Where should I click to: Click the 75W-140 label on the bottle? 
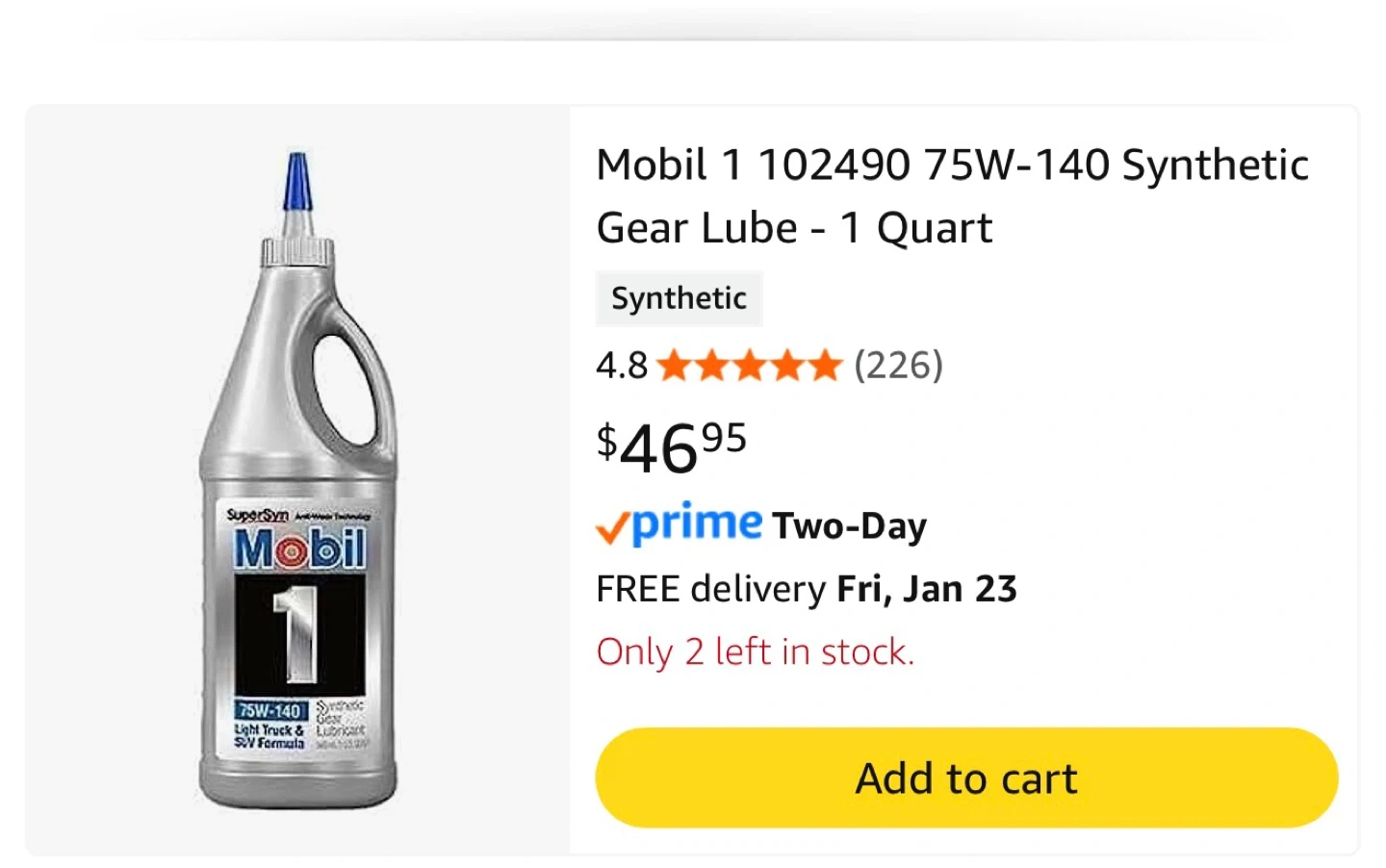(x=270, y=711)
